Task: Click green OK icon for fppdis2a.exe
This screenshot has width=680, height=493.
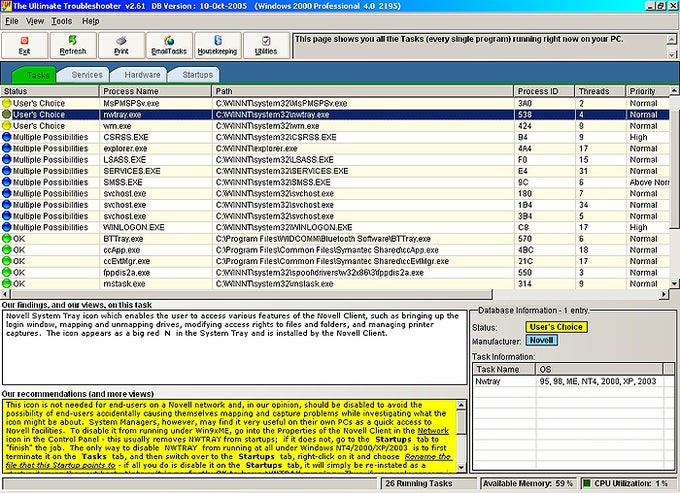Action: [x=7, y=272]
